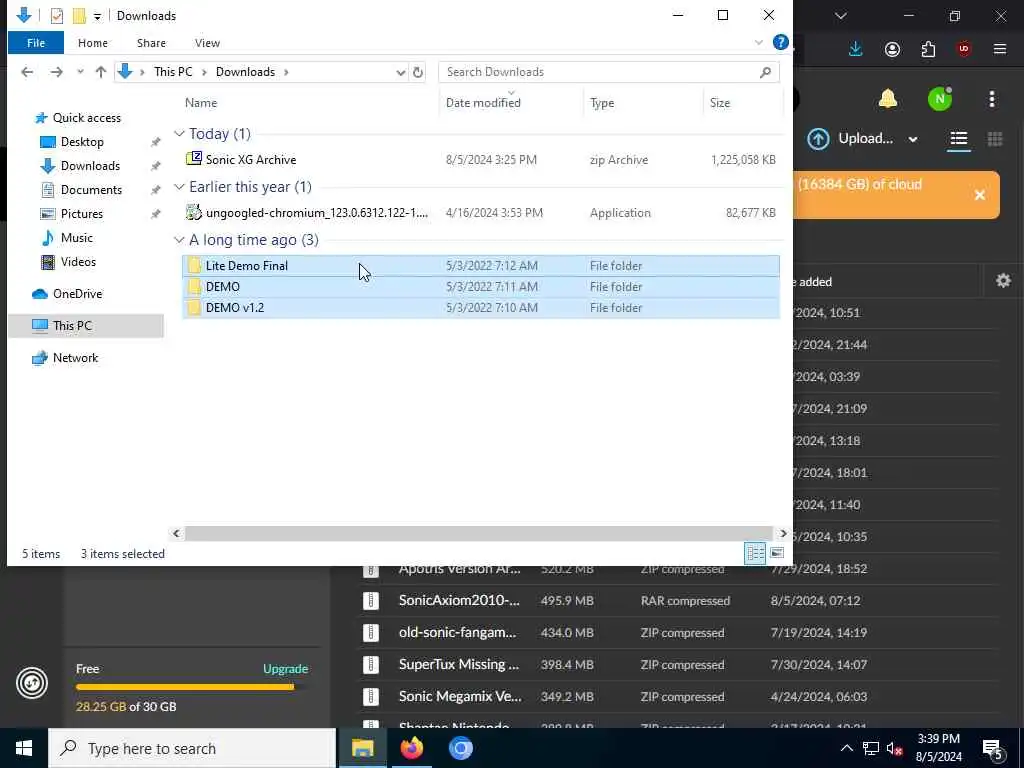The height and width of the screenshot is (768, 1024).
Task: Click the DEMO v1.2 folder icon
Action: point(195,307)
